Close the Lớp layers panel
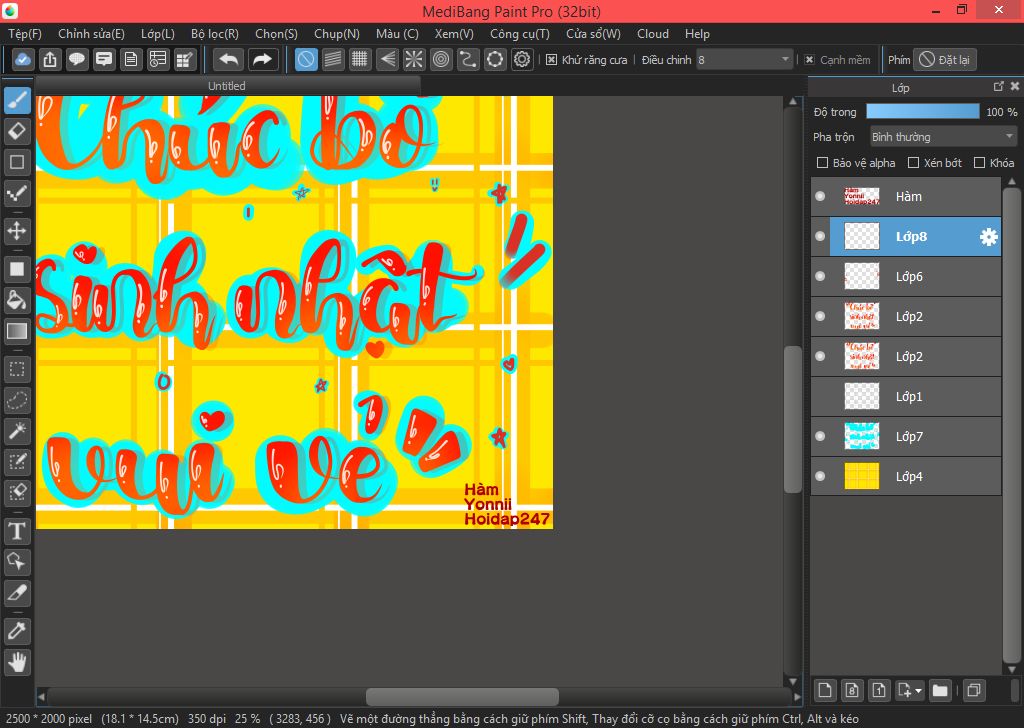The height and width of the screenshot is (728, 1024). (x=1014, y=86)
